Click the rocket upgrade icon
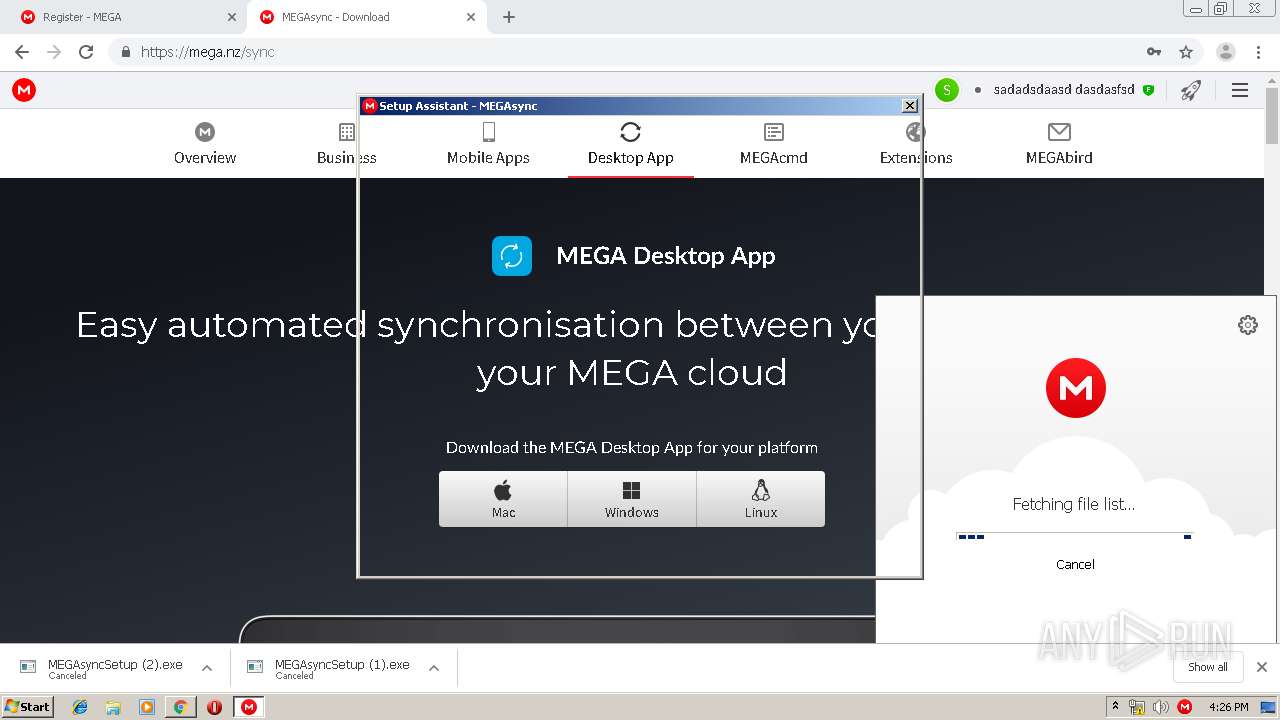 1190,90
